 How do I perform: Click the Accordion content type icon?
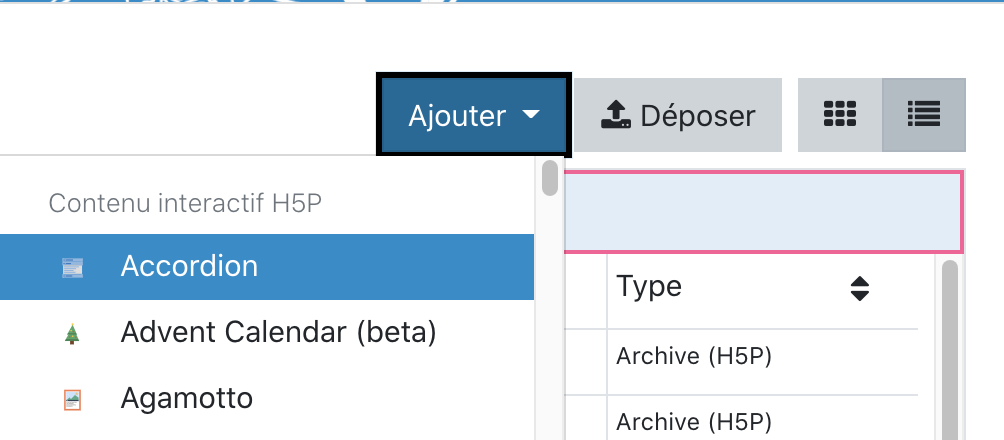[72, 267]
